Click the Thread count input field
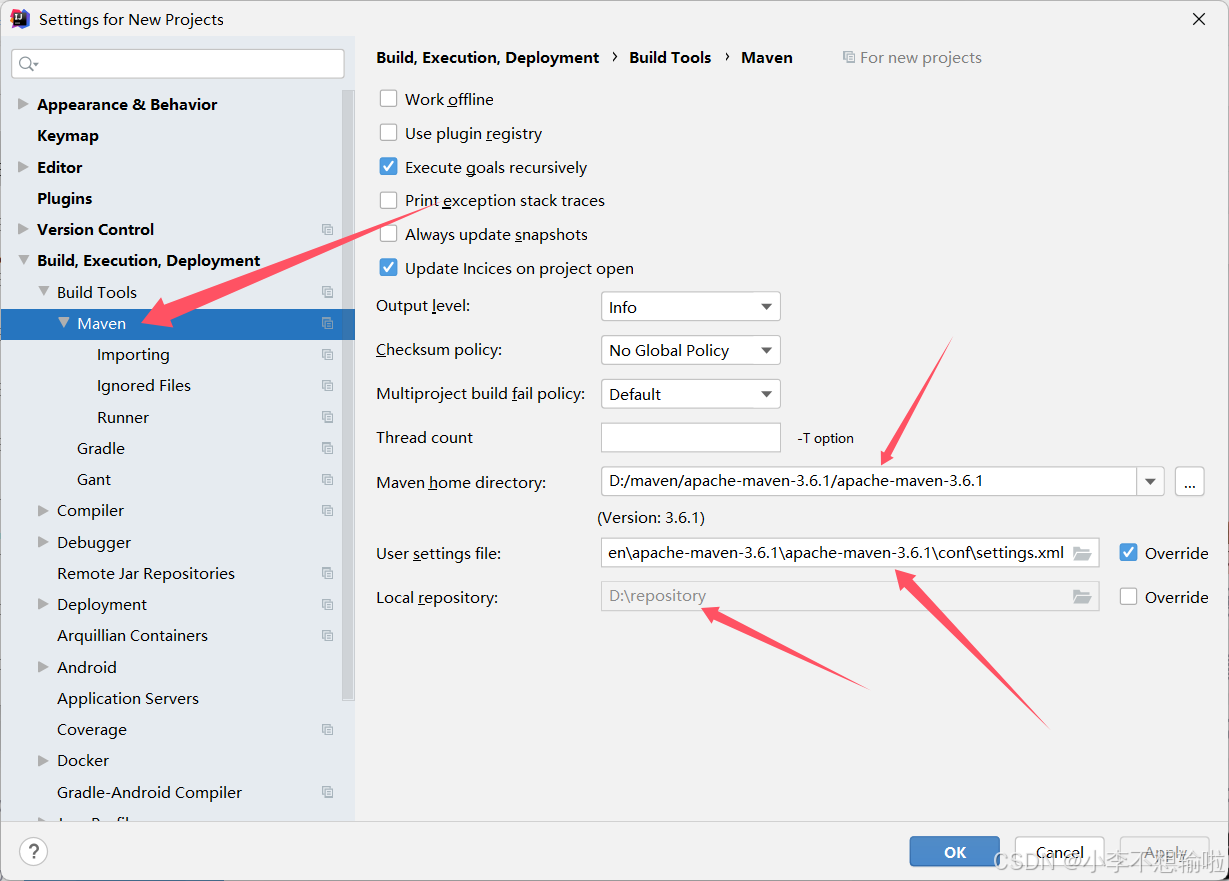1229x881 pixels. (x=690, y=437)
